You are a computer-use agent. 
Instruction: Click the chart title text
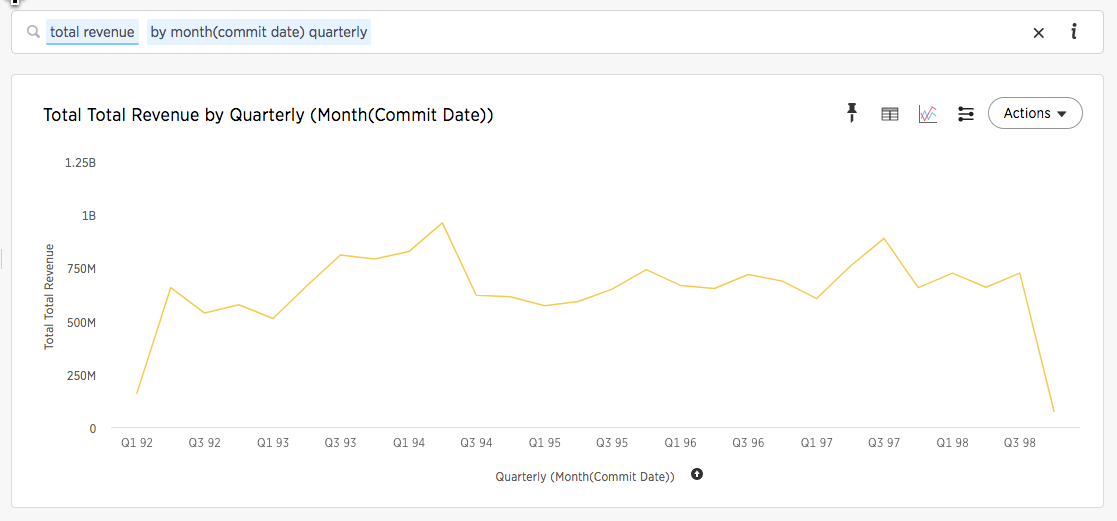pyautogui.click(x=268, y=115)
